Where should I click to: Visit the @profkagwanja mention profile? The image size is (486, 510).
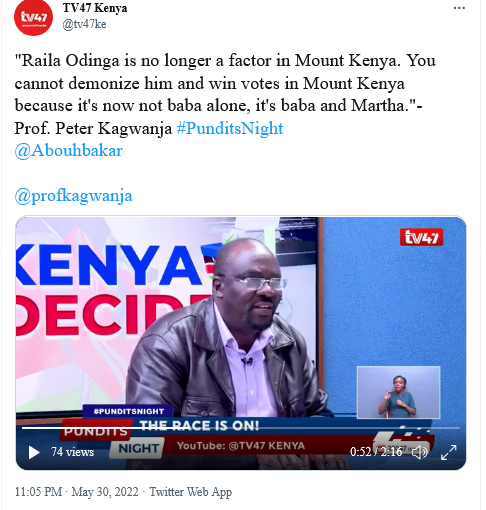pyautogui.click(x=73, y=196)
